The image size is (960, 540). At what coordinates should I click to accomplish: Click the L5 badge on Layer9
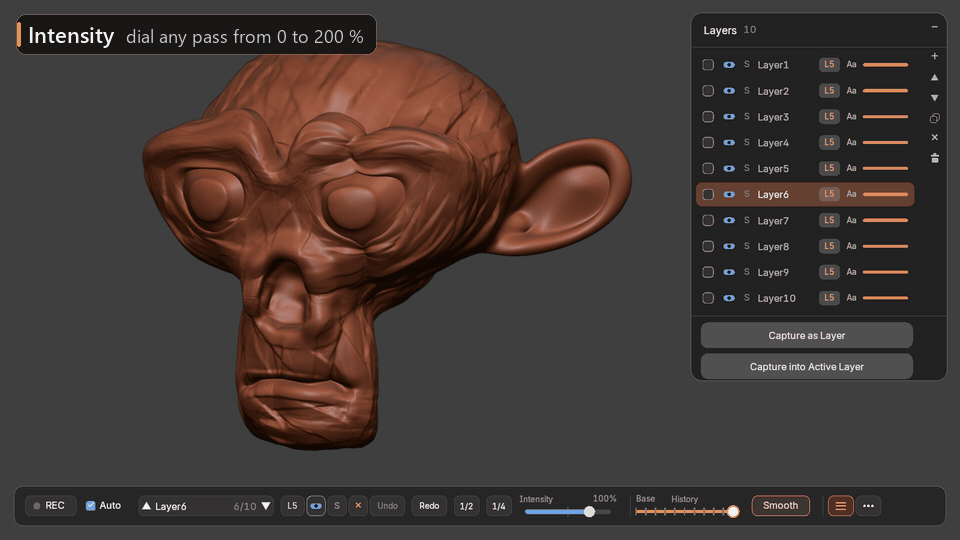[x=829, y=272]
